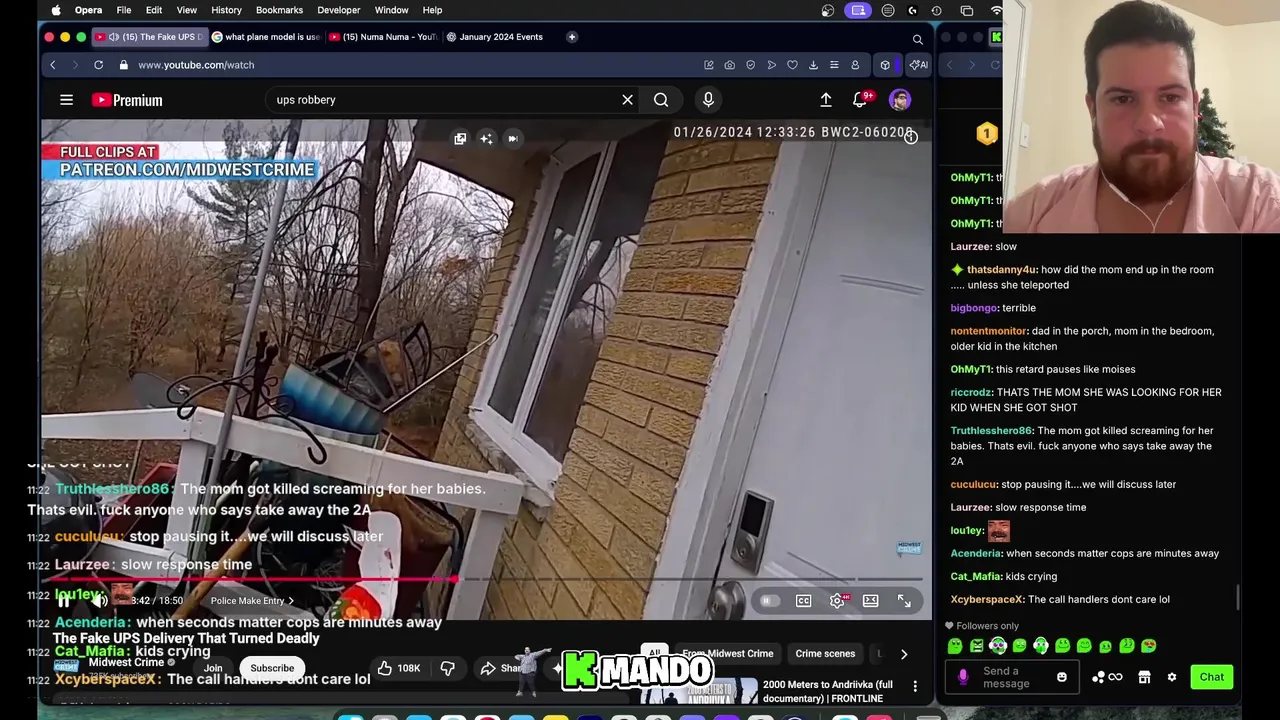This screenshot has height=720, width=1280.
Task: Switch to theater mode
Action: pos(870,601)
